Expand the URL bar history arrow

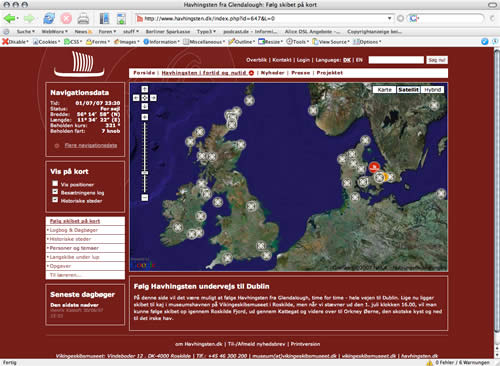[x=389, y=18]
